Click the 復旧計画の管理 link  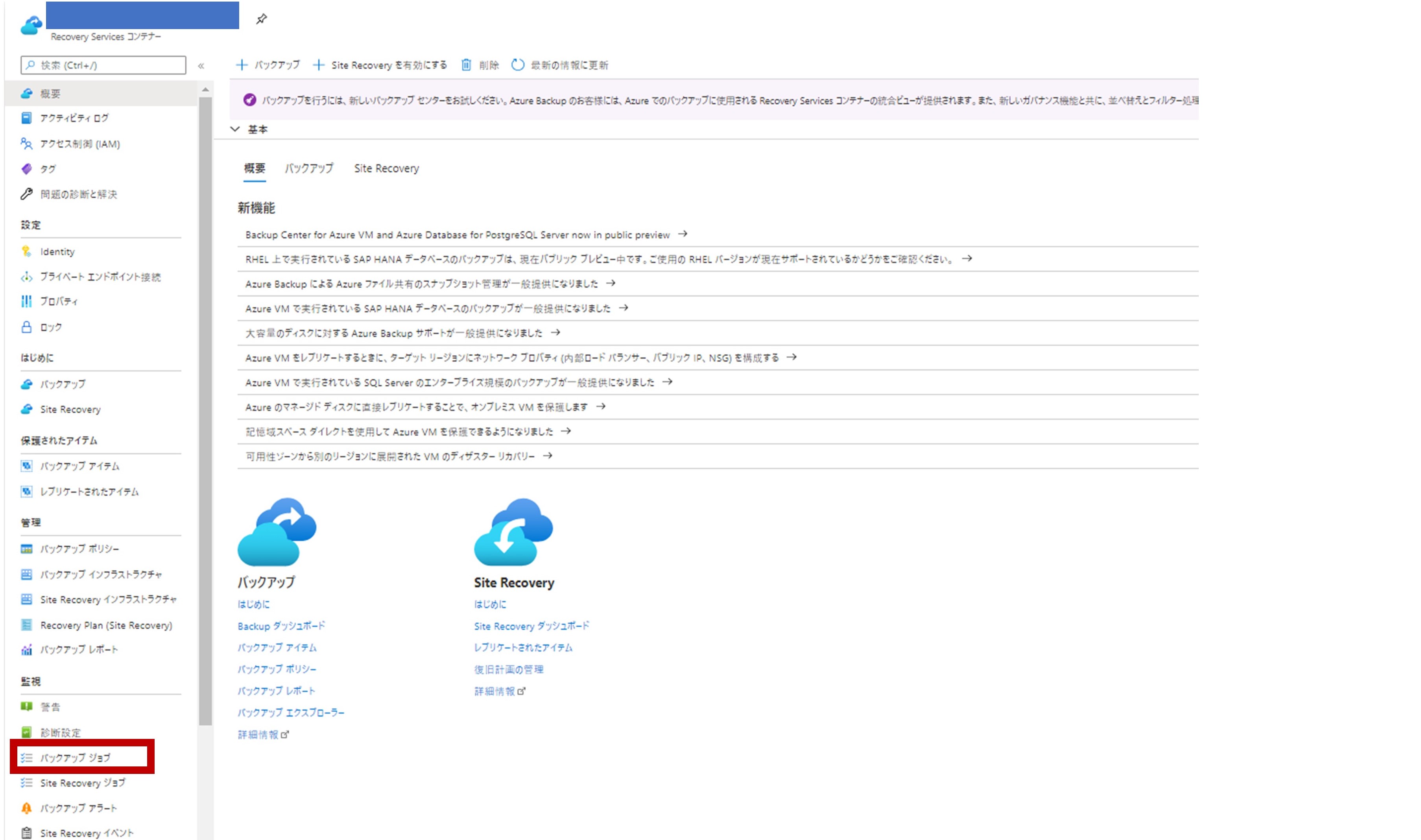508,670
